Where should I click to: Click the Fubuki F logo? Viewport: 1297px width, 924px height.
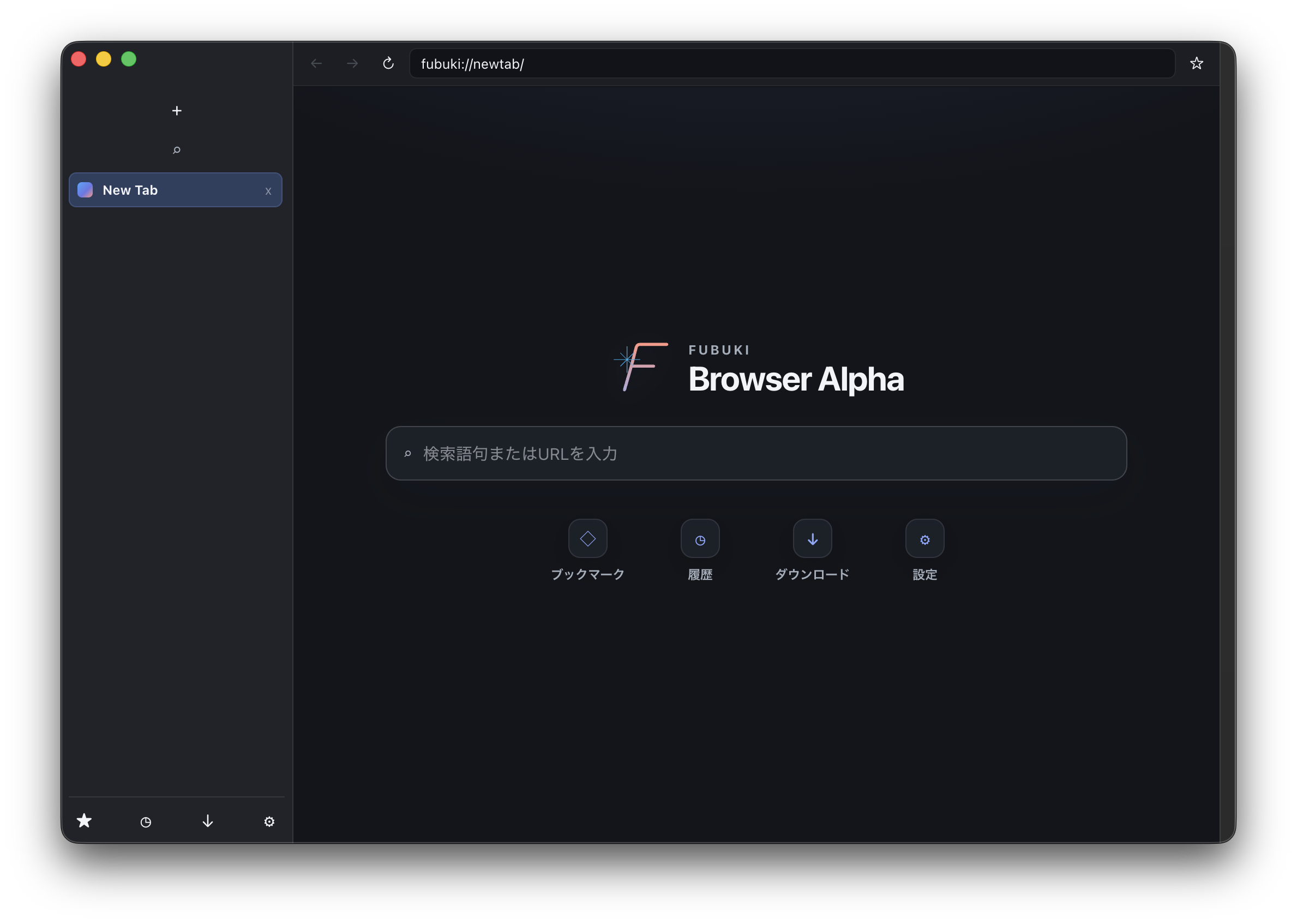coord(641,367)
